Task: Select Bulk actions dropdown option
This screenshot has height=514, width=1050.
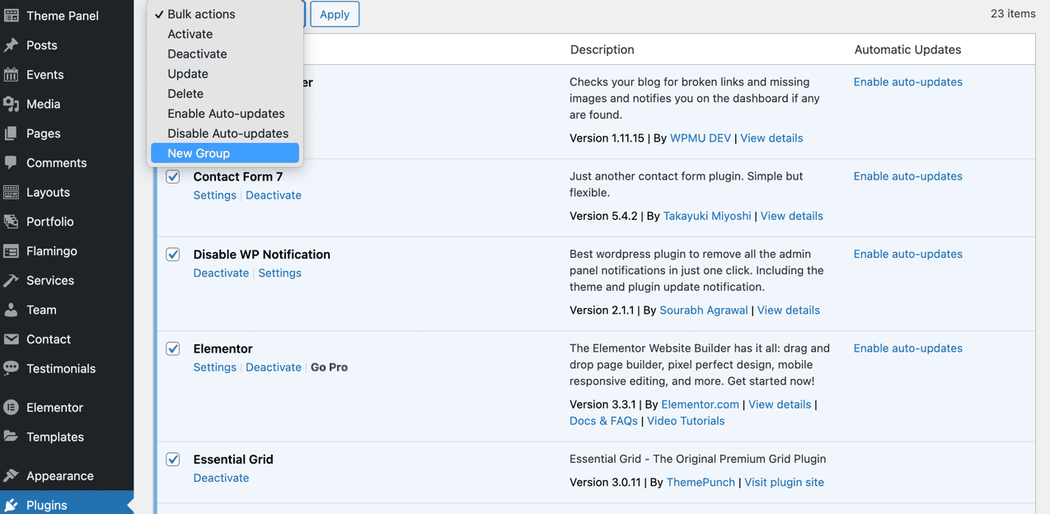Action: tap(224, 14)
